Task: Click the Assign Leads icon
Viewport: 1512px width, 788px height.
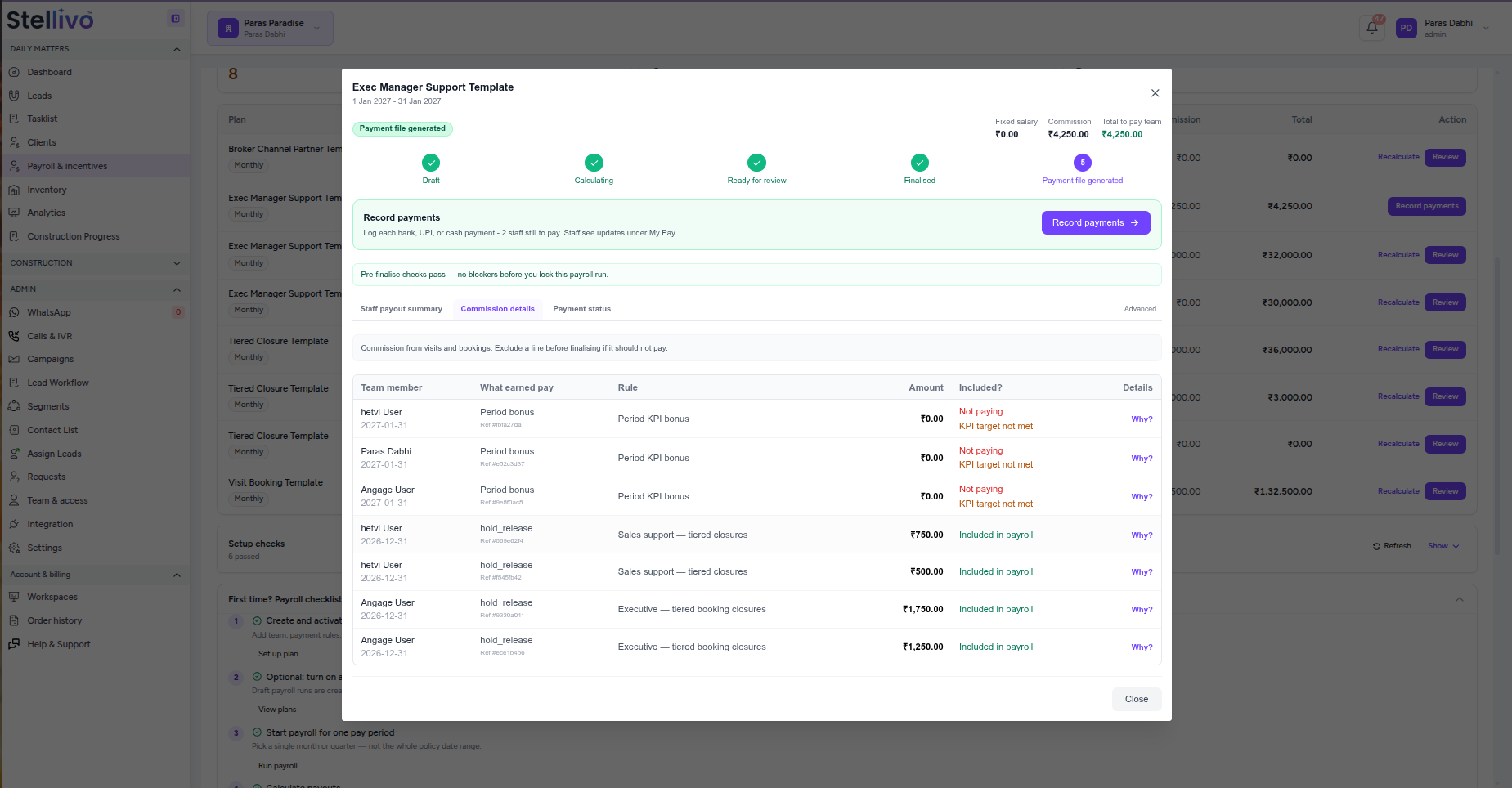Action: (x=14, y=454)
